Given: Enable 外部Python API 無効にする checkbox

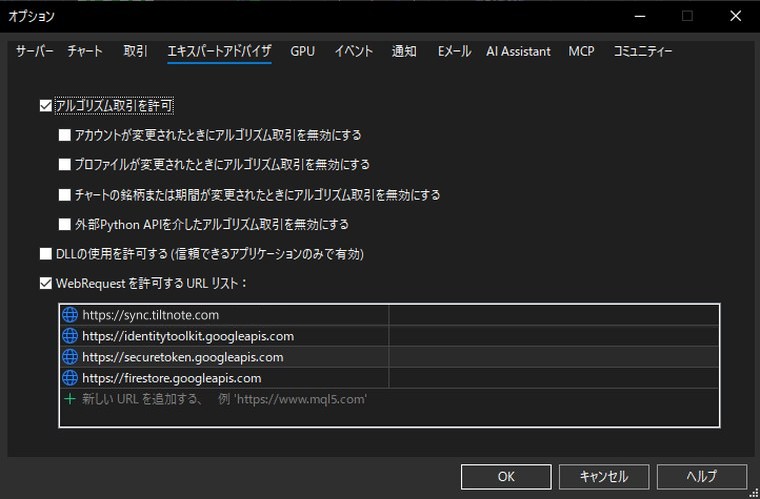Looking at the screenshot, I should [x=64, y=224].
